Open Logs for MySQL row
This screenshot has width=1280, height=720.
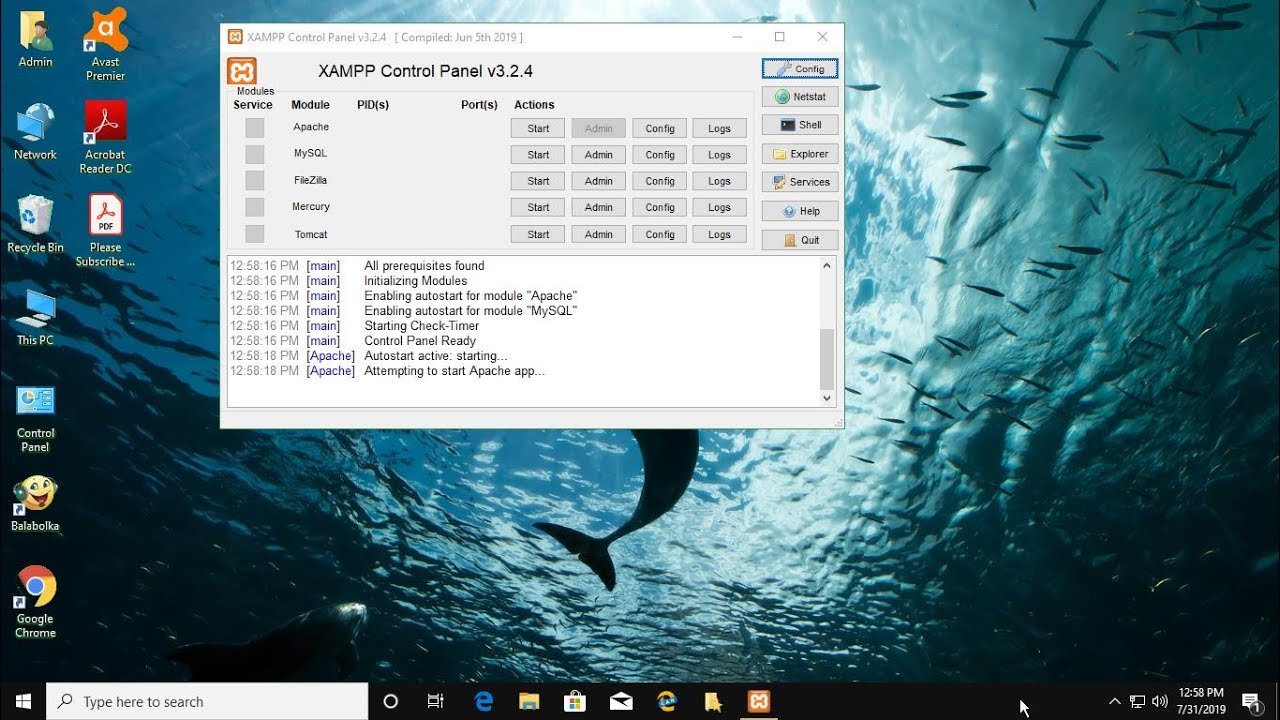[x=720, y=155]
